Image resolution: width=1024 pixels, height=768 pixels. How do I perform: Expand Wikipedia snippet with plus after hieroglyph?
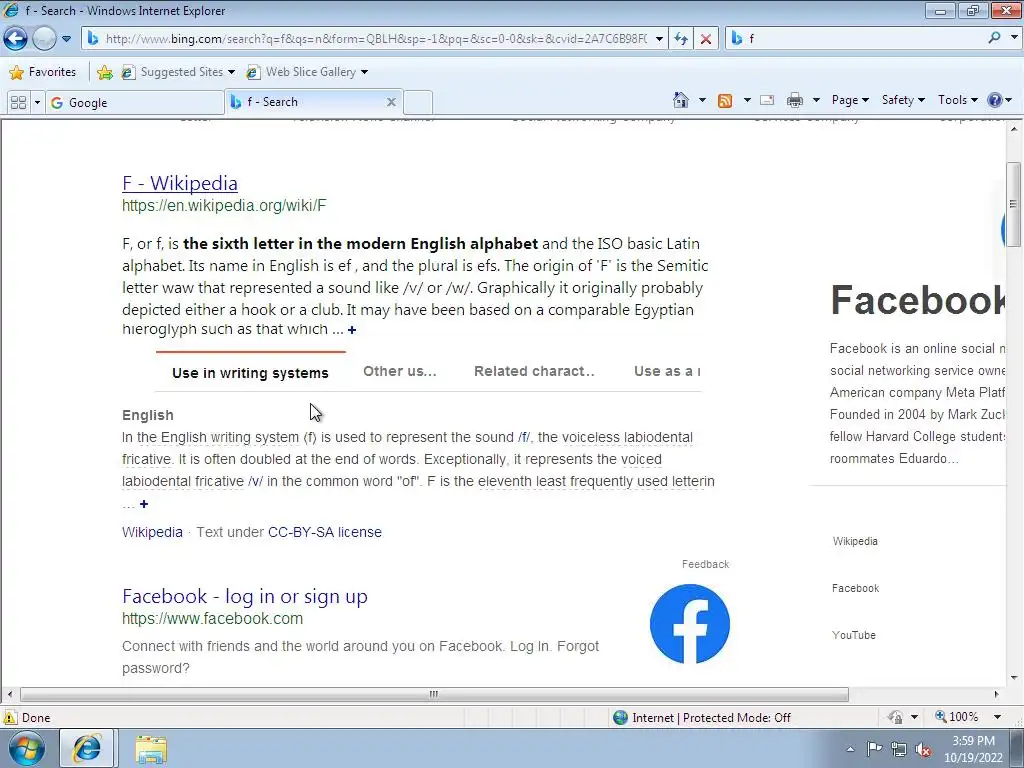tap(351, 330)
